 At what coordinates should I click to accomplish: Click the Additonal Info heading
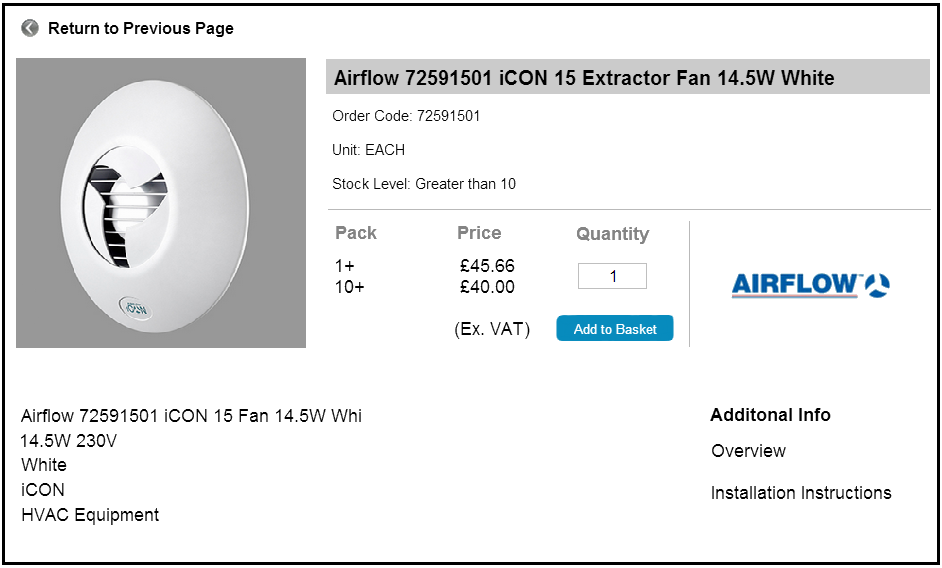click(x=770, y=415)
